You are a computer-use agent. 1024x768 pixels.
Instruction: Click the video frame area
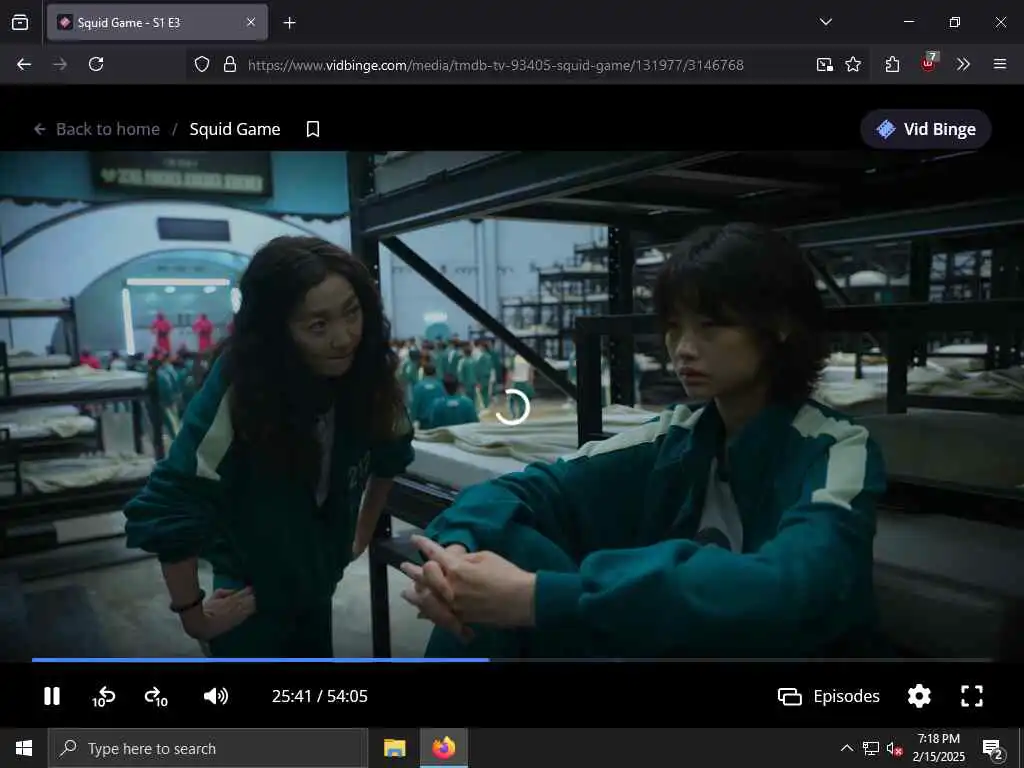coord(512,404)
